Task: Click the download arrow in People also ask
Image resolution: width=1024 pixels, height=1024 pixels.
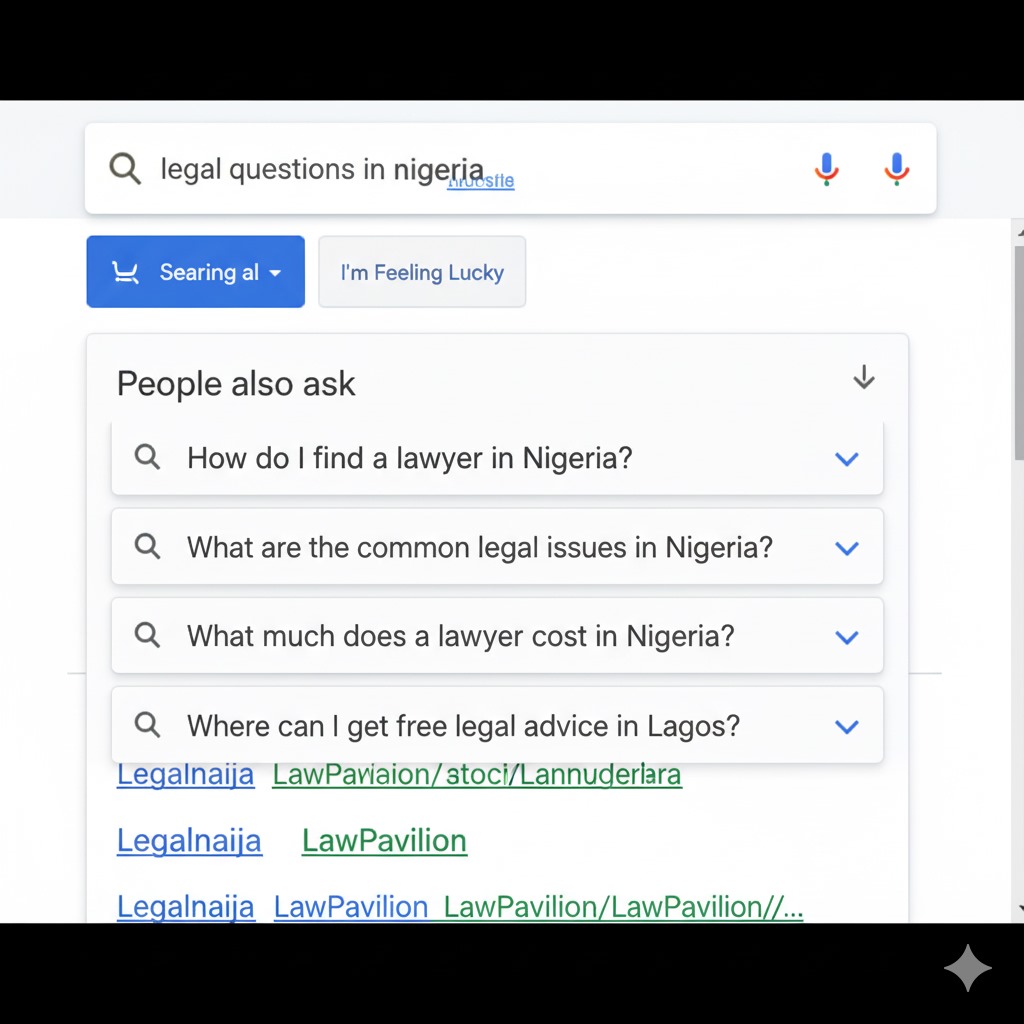Action: tap(863, 378)
